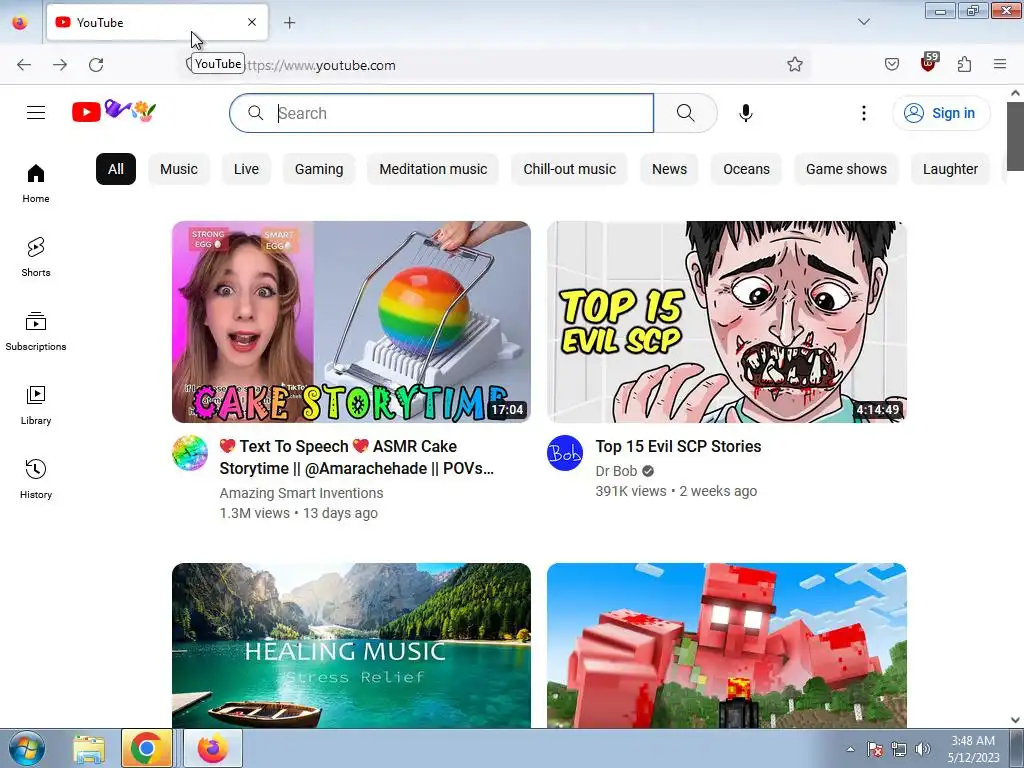
Task: Open uBlock Origin extension icon
Action: coord(929,63)
